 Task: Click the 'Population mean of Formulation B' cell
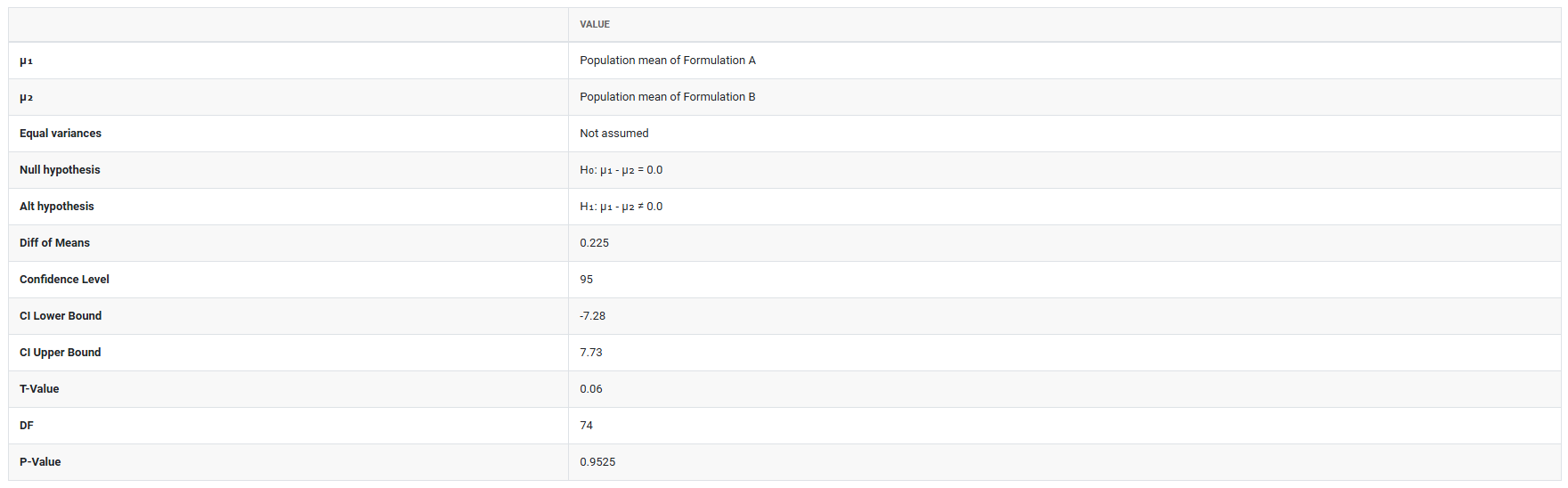(667, 97)
